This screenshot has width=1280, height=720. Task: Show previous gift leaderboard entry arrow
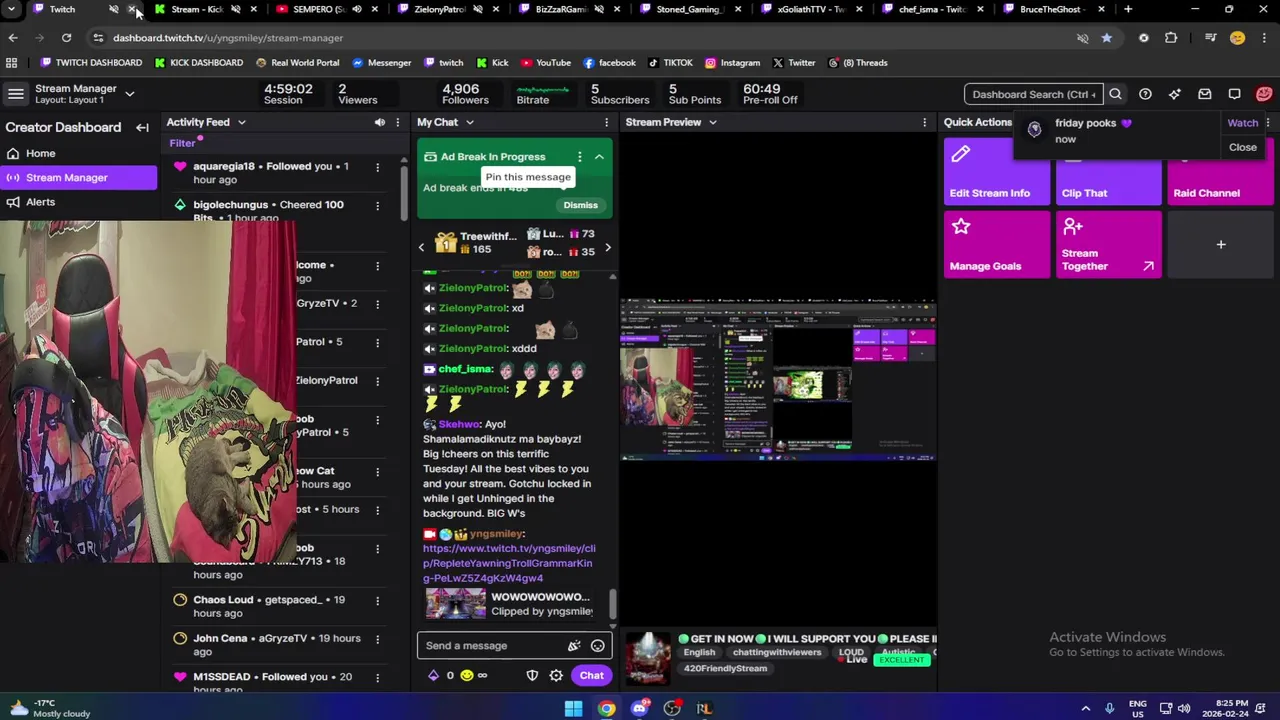(421, 247)
